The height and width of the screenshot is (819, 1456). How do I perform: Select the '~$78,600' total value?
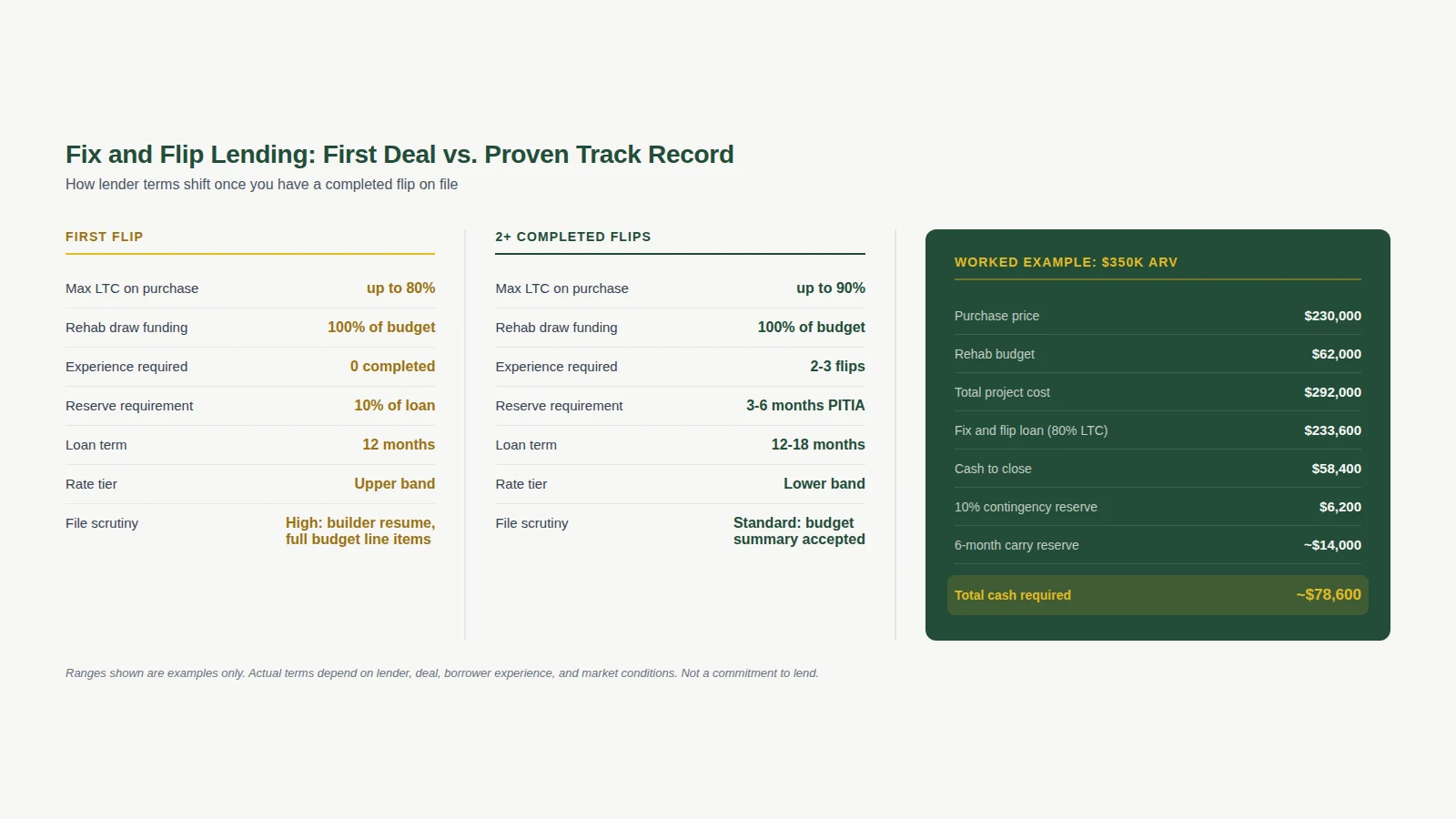1329,594
